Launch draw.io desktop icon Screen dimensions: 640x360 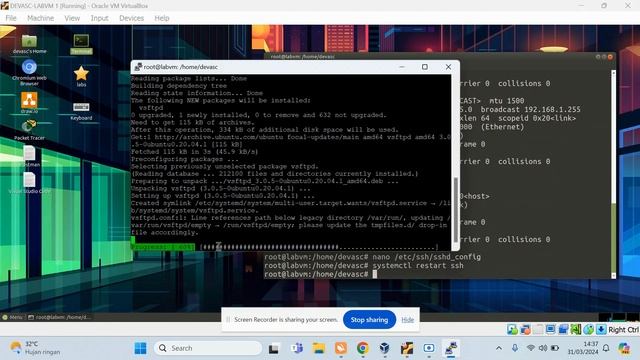(29, 102)
